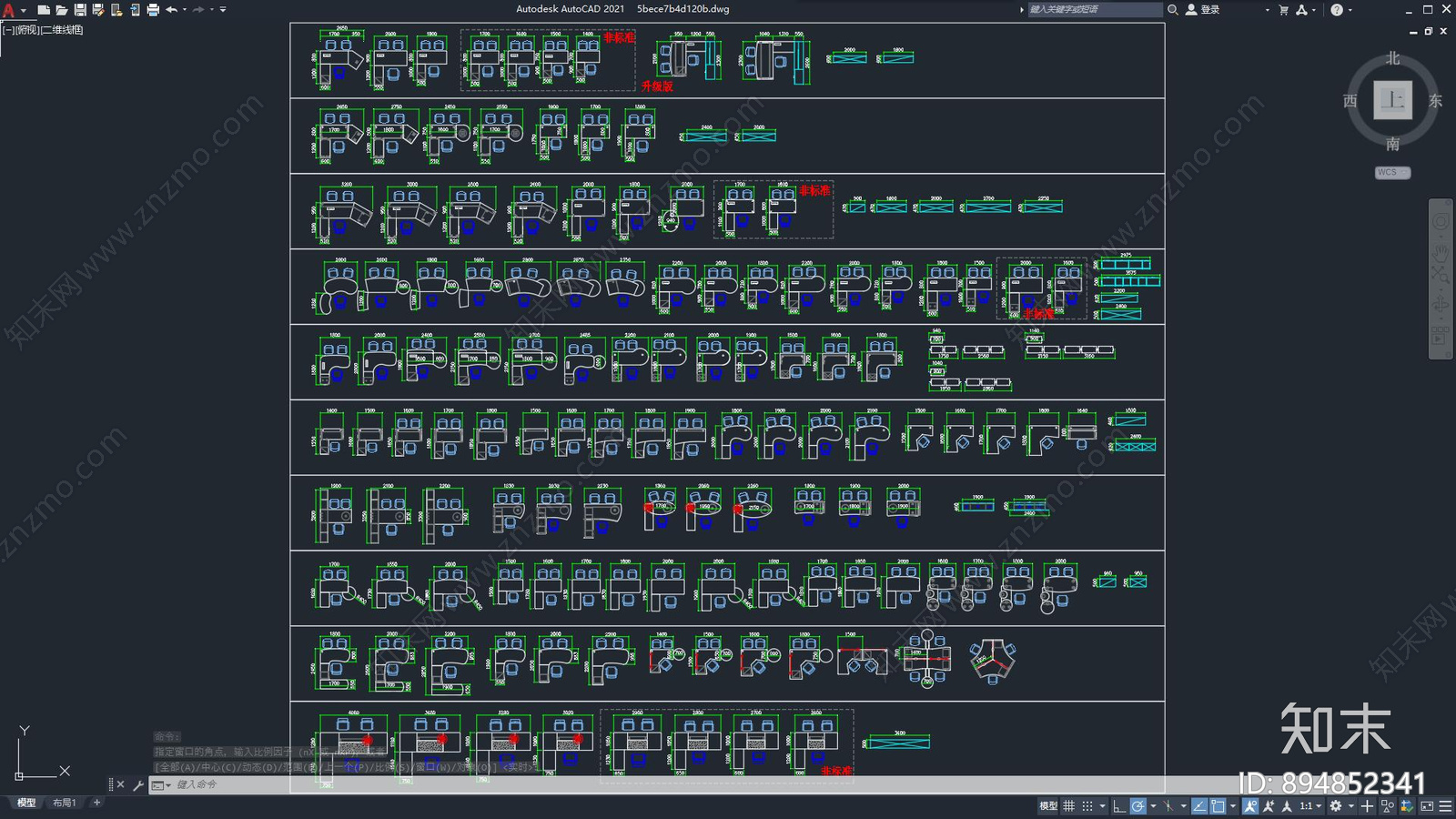
Task: Undo the last action with the Undo arrow
Action: tap(171, 10)
